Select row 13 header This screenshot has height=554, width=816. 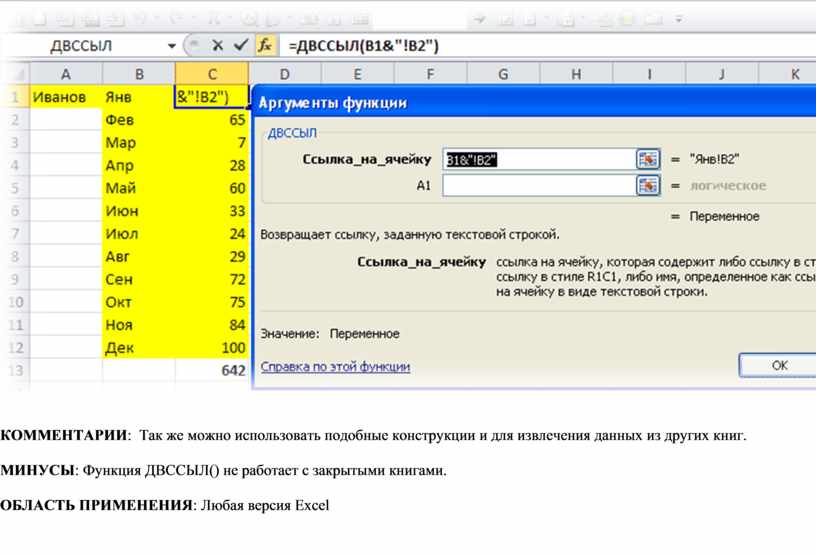click(15, 370)
